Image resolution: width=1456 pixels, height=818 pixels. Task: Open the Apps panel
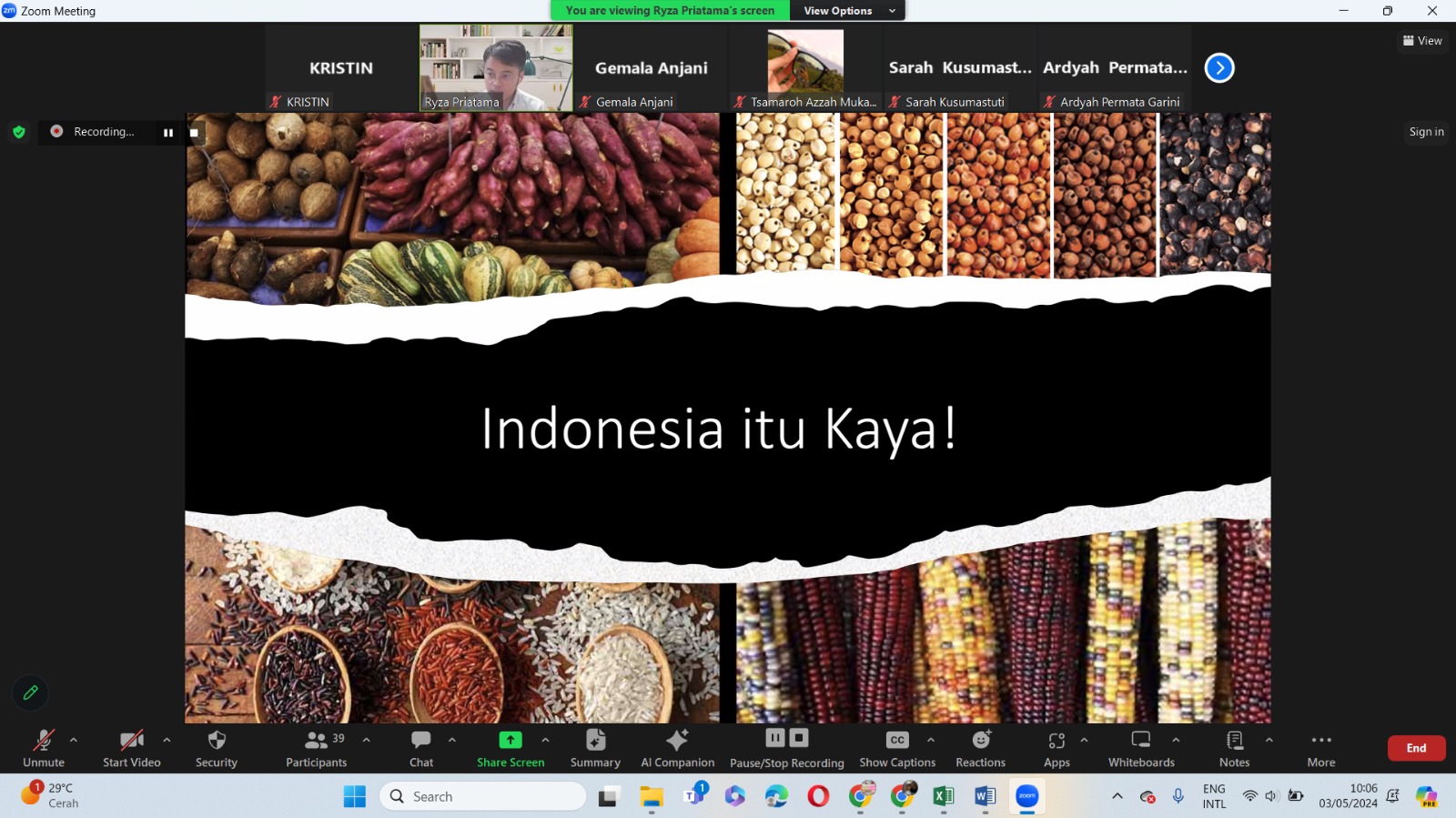[x=1057, y=748]
